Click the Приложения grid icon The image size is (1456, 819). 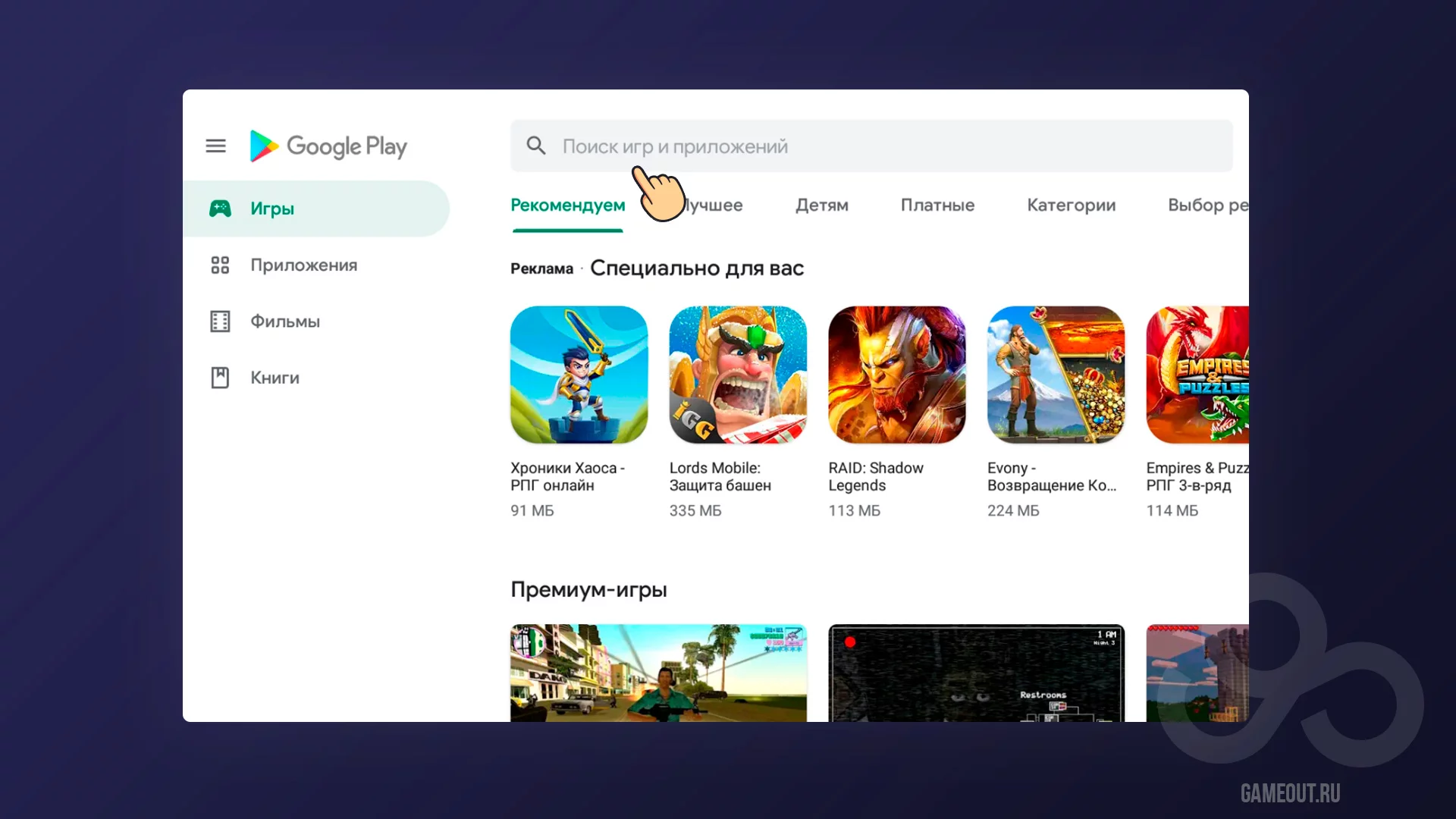[220, 265]
